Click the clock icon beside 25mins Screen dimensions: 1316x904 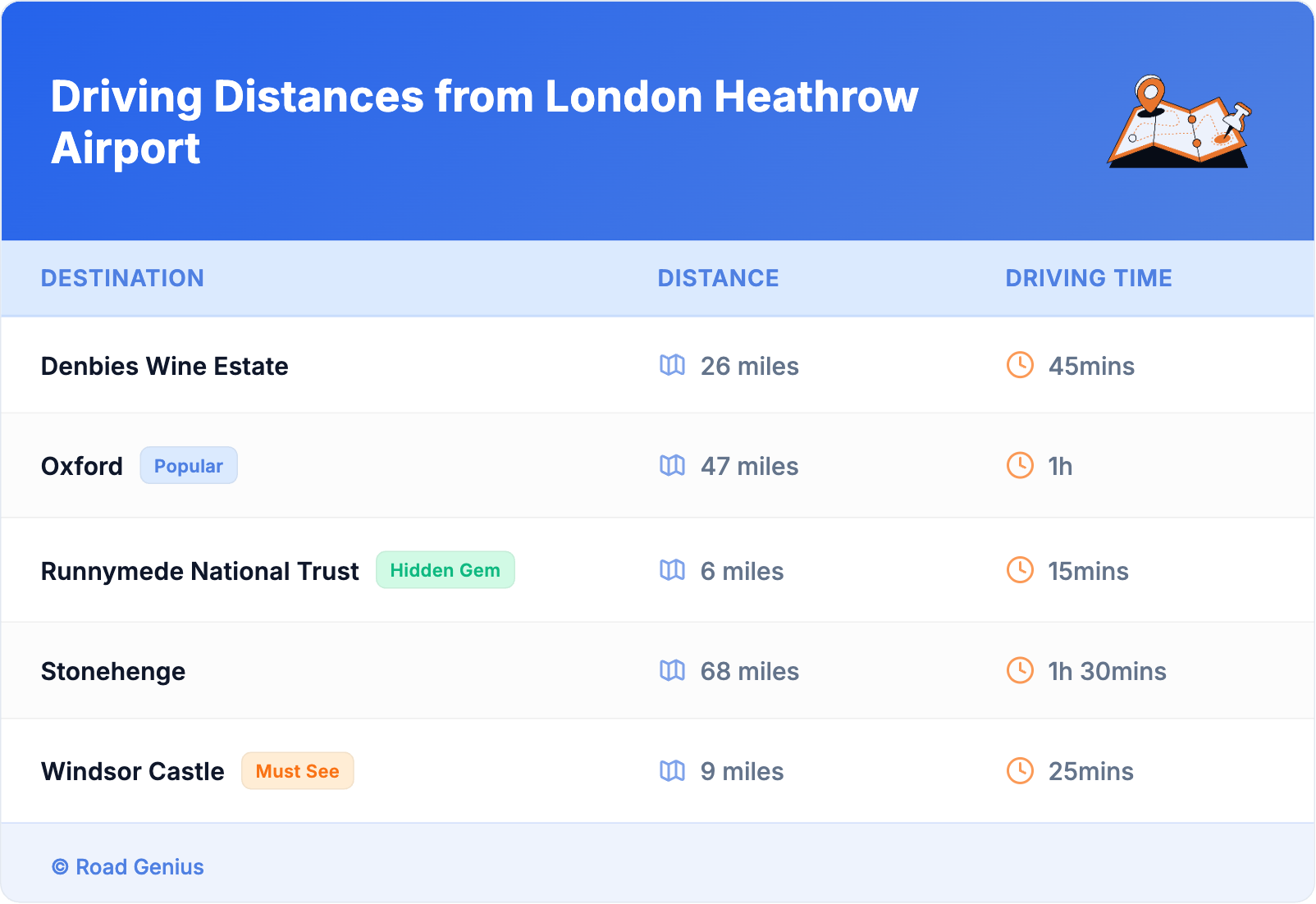point(1020,770)
